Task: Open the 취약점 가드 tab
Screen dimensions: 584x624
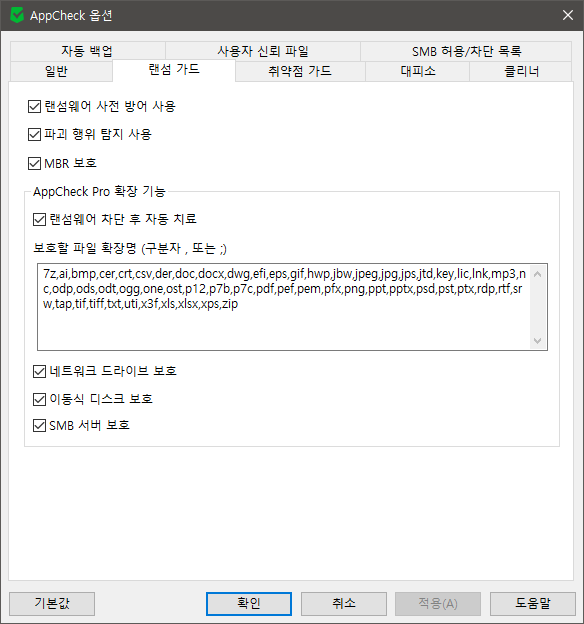Action: 300,72
